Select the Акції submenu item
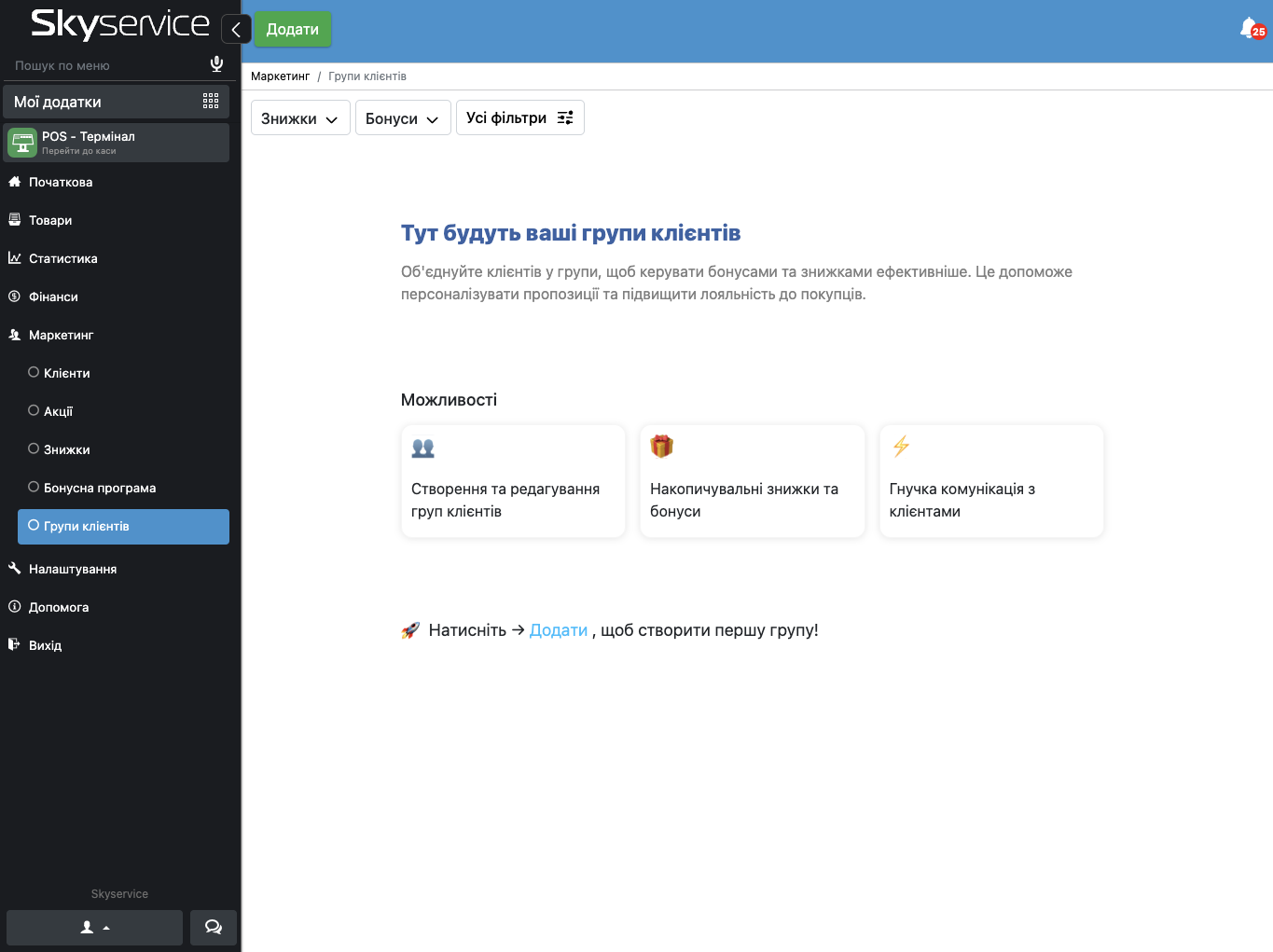This screenshot has height=952, width=1273. 58,411
